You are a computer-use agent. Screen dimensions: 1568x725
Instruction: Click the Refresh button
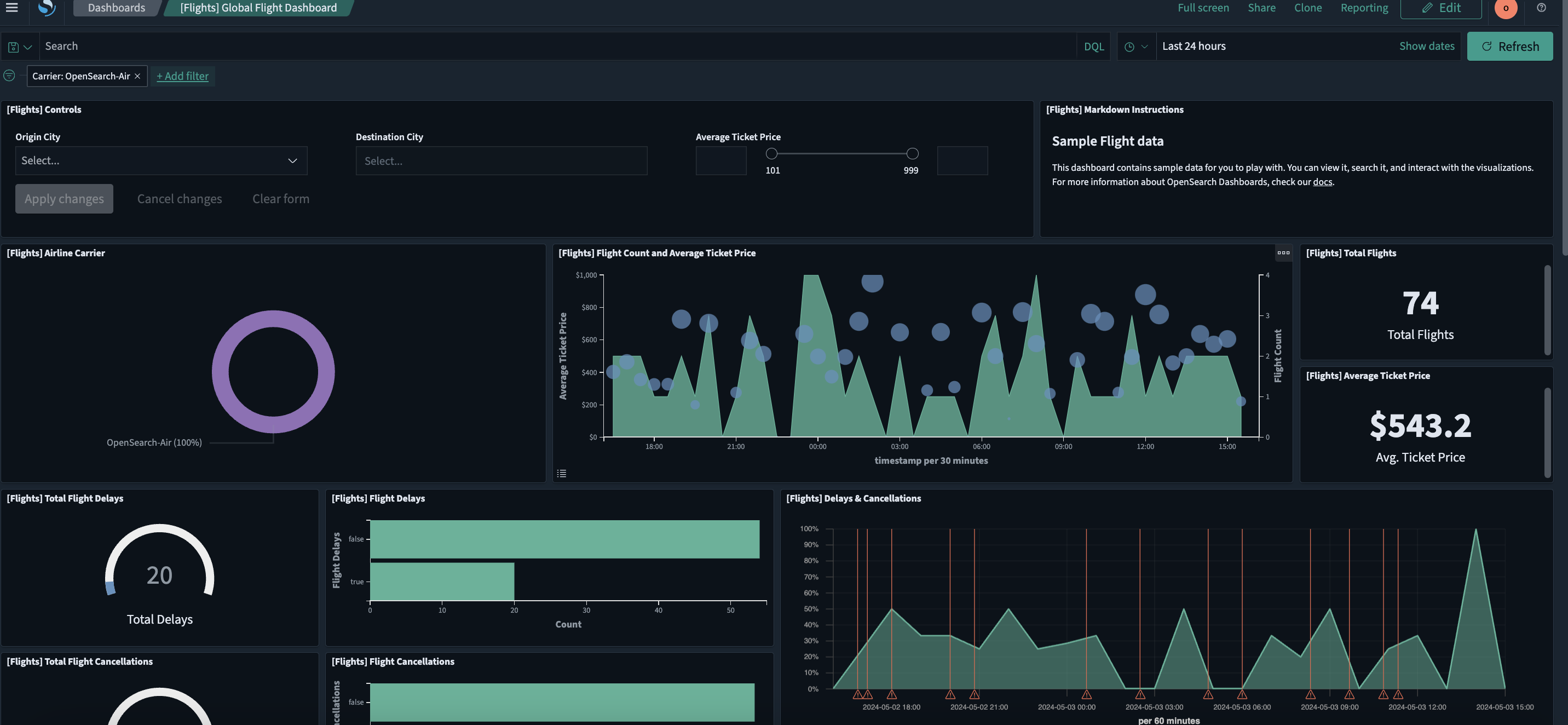pos(1510,45)
